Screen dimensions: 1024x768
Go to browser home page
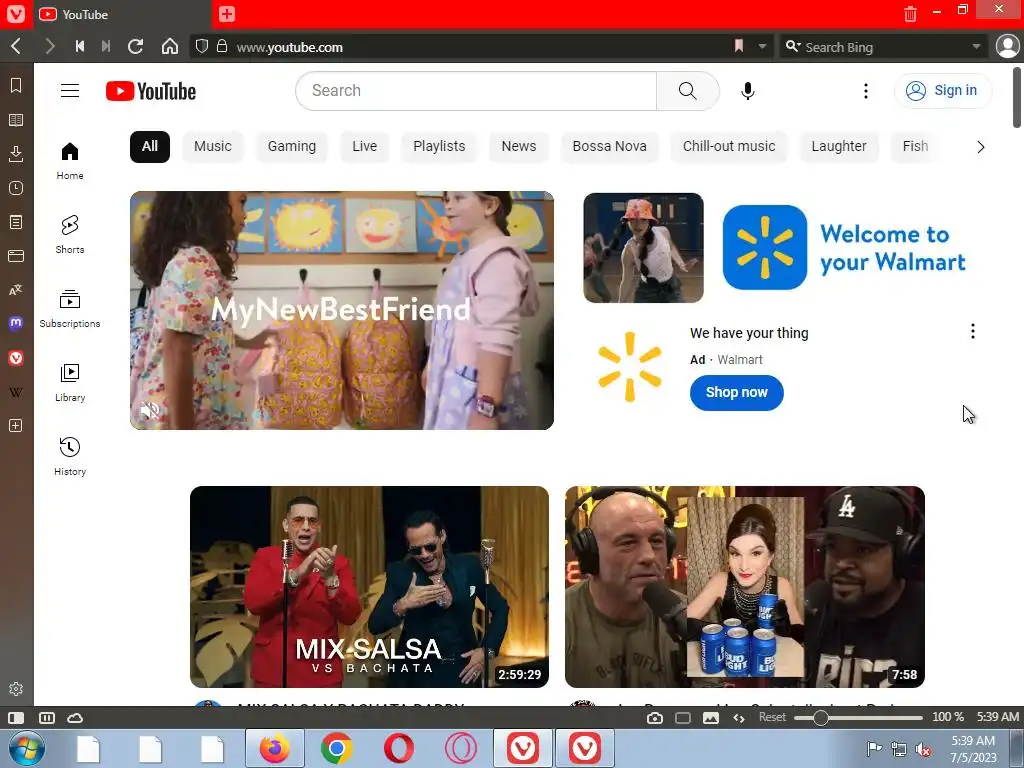(170, 46)
